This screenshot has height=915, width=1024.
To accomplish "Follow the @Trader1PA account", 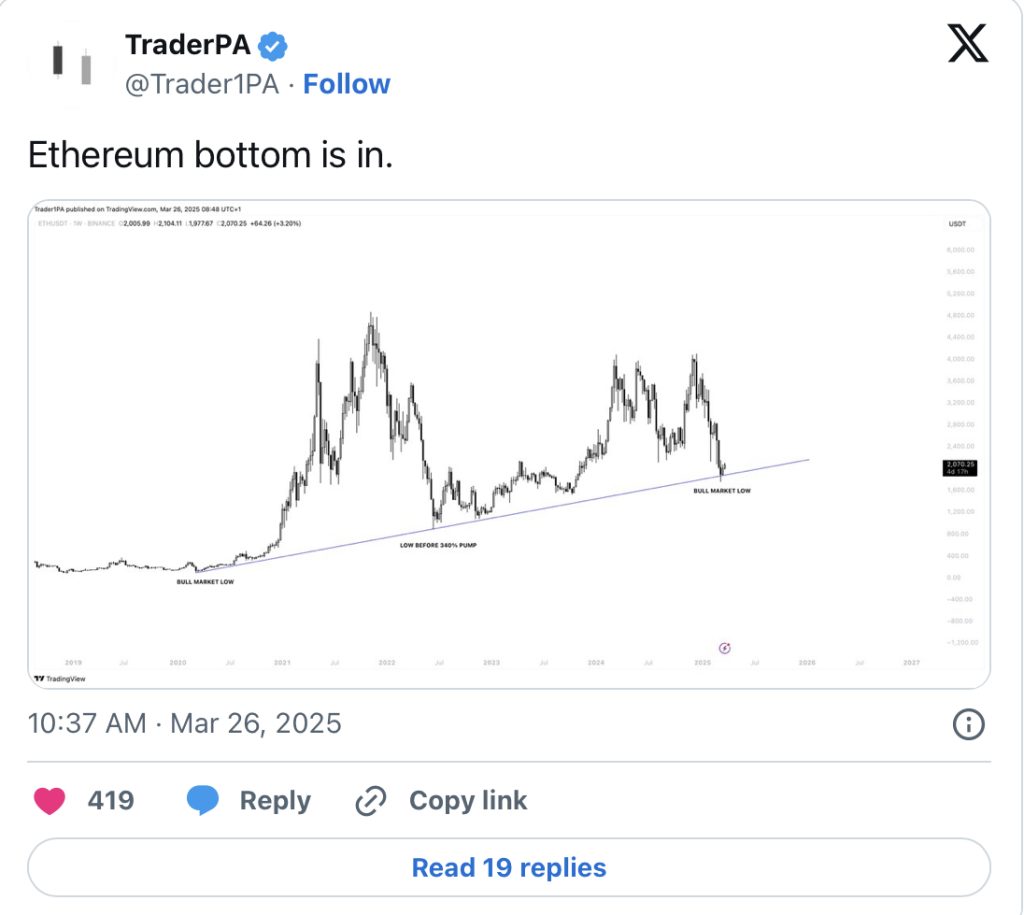I will 346,84.
